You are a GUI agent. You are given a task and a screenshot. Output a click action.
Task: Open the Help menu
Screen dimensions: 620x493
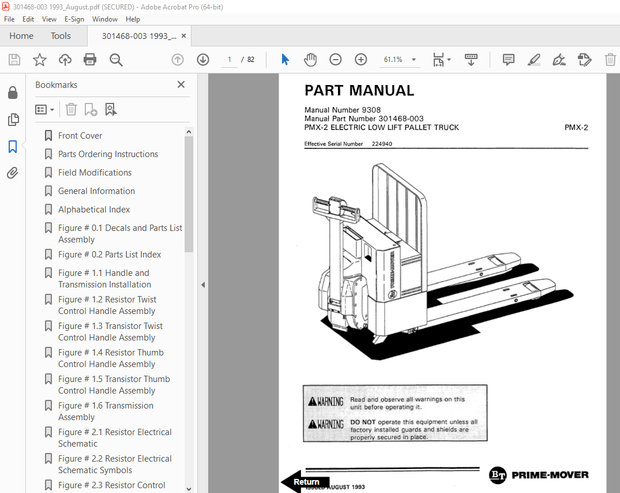[133, 19]
